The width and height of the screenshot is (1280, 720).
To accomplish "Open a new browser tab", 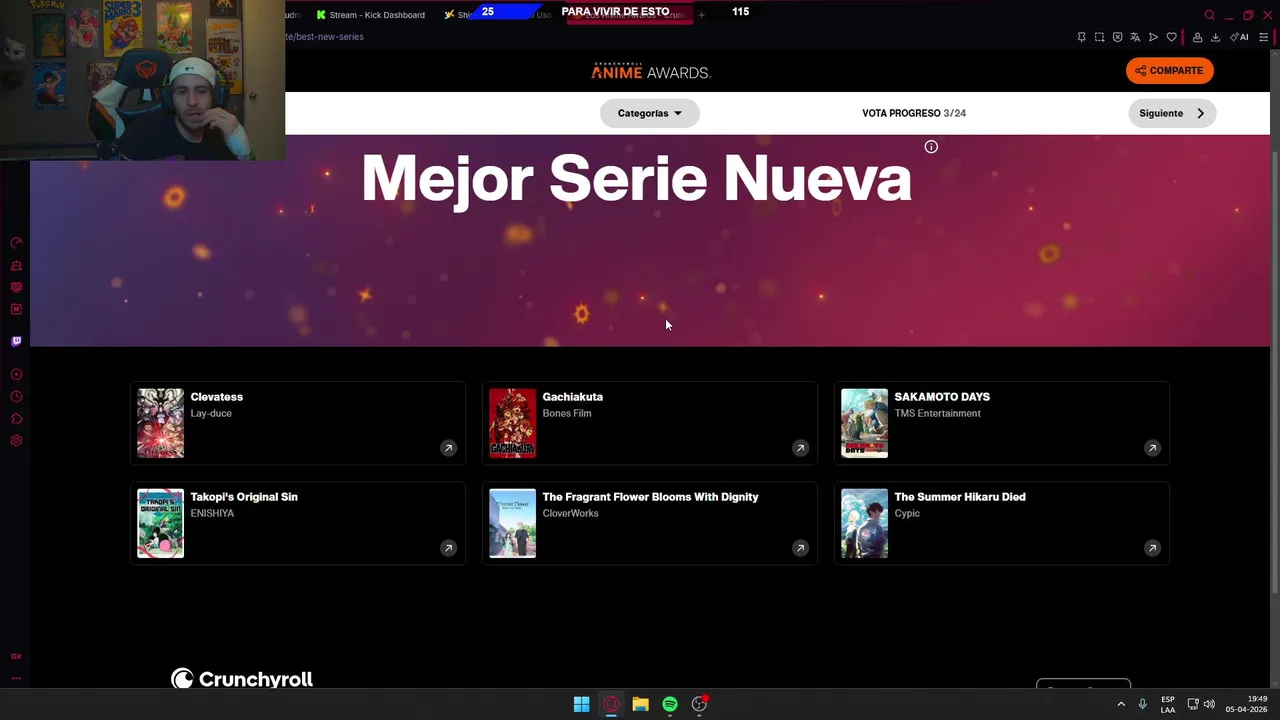I will [x=701, y=15].
